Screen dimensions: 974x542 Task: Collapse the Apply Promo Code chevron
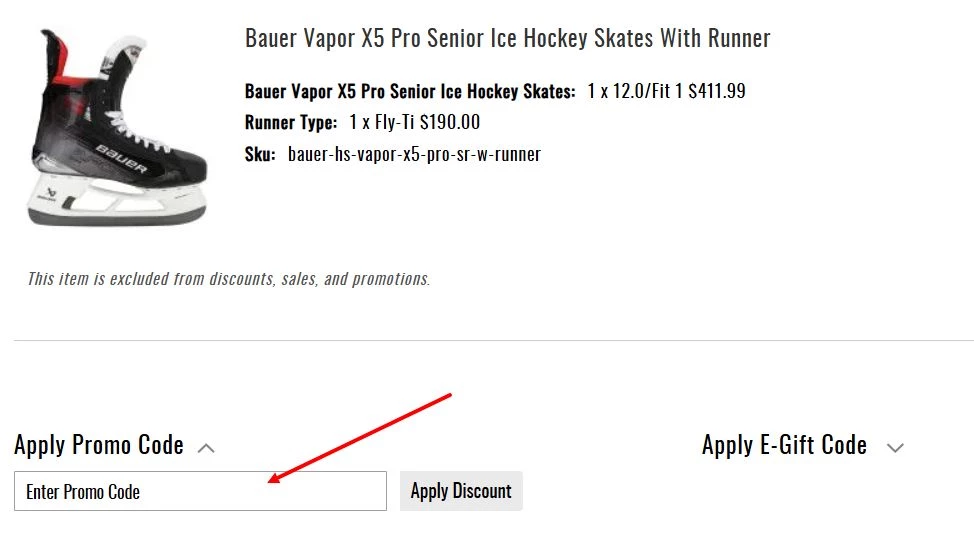tap(206, 448)
